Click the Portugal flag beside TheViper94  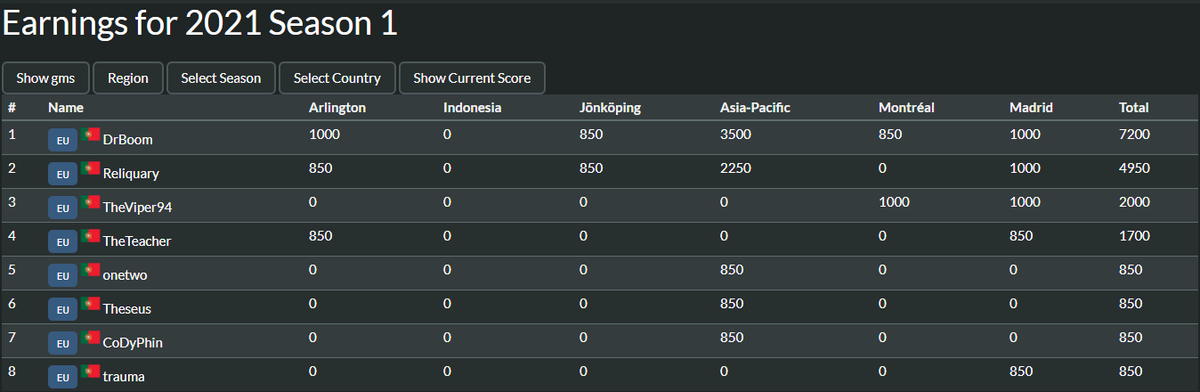91,201
